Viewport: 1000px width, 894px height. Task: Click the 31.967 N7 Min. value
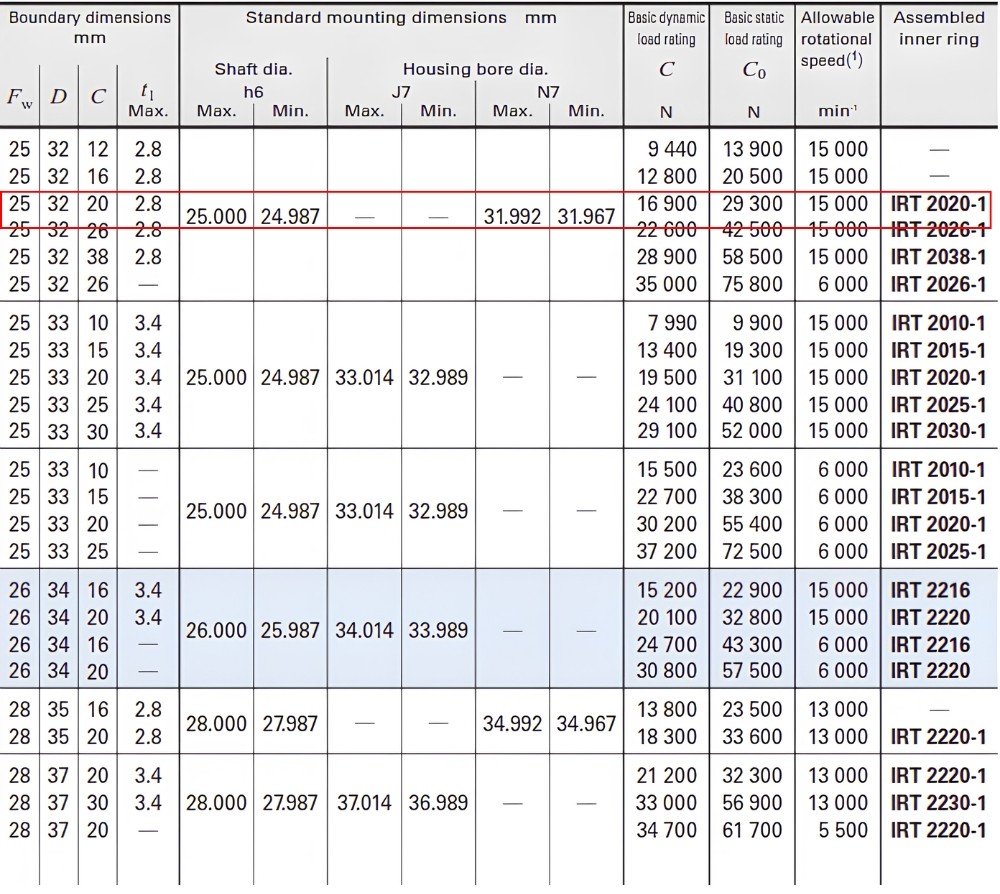pyautogui.click(x=586, y=217)
